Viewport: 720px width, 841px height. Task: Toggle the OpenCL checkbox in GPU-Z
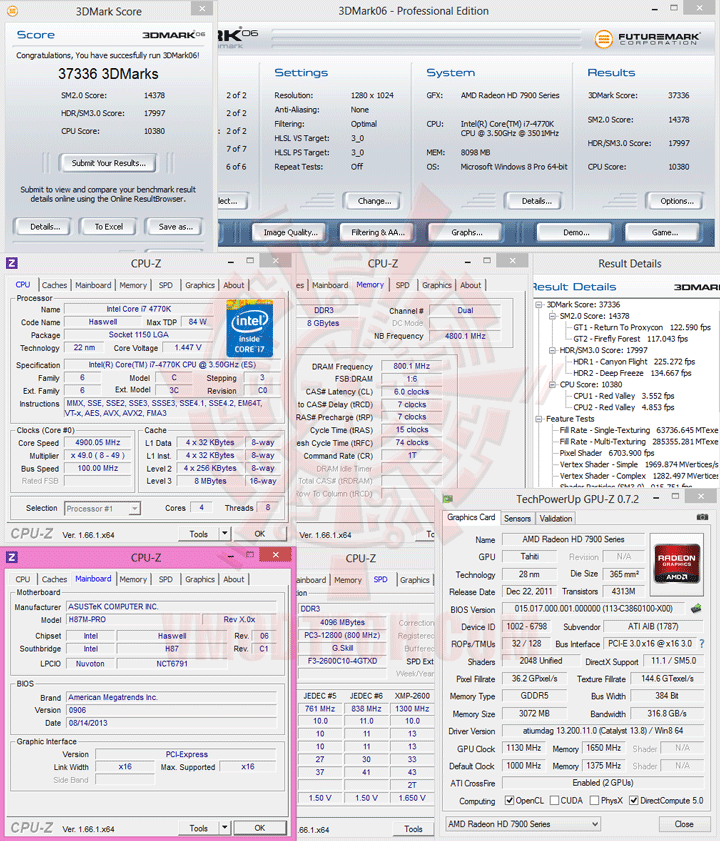click(509, 800)
